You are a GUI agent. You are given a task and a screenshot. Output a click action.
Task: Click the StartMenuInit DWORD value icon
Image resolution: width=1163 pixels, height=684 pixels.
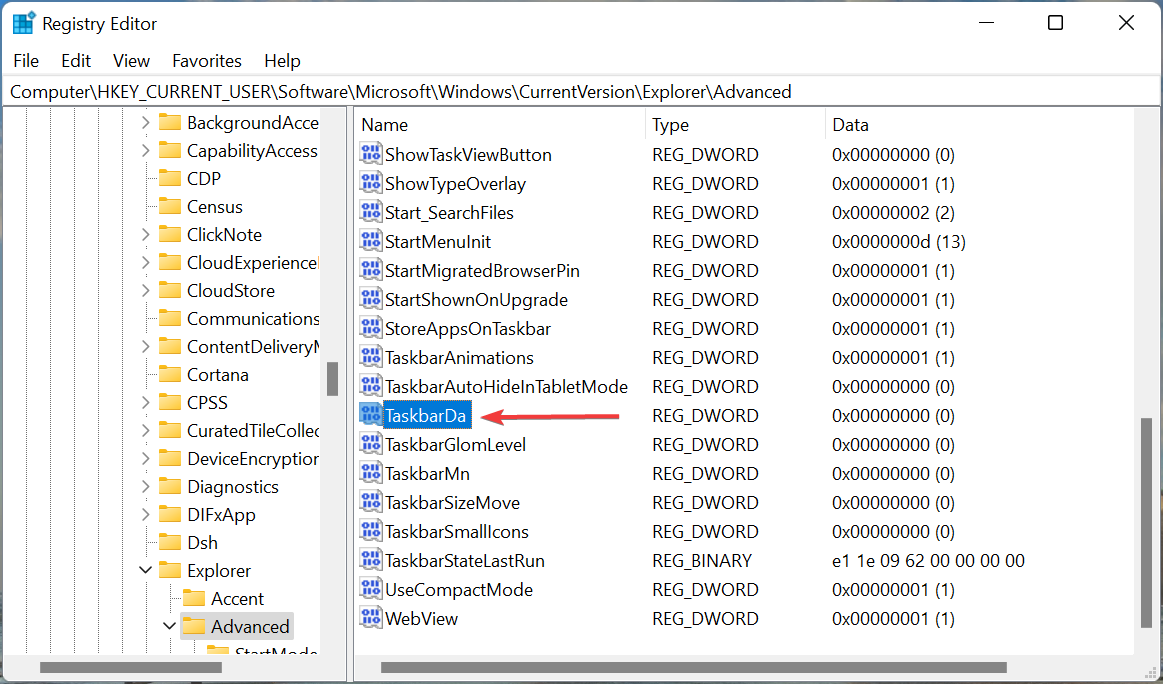point(370,240)
